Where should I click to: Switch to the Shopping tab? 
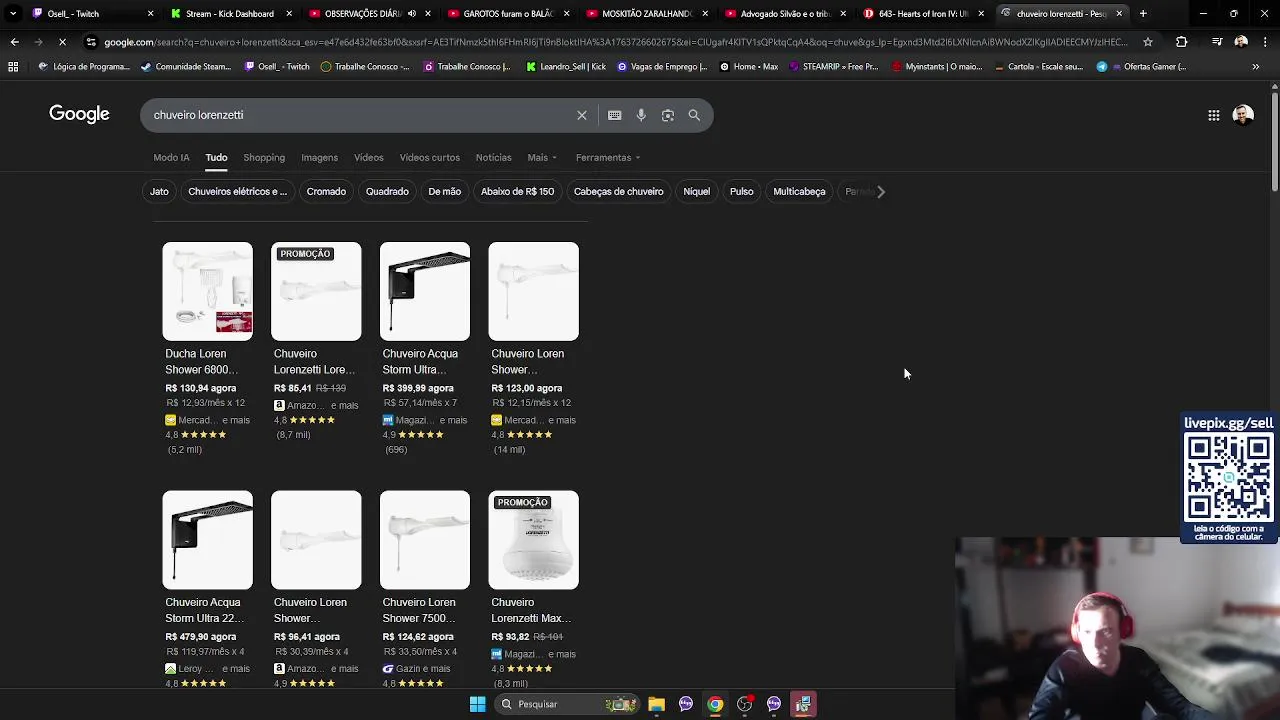[264, 157]
